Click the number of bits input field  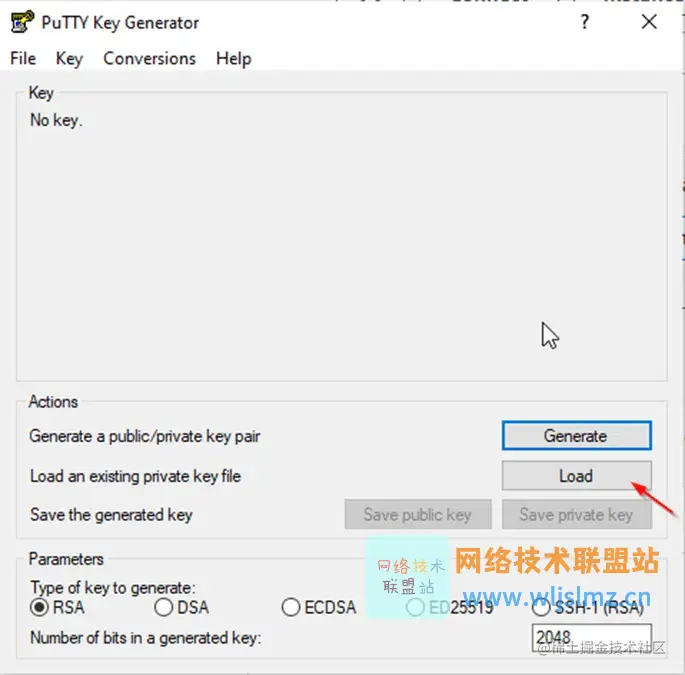(592, 638)
